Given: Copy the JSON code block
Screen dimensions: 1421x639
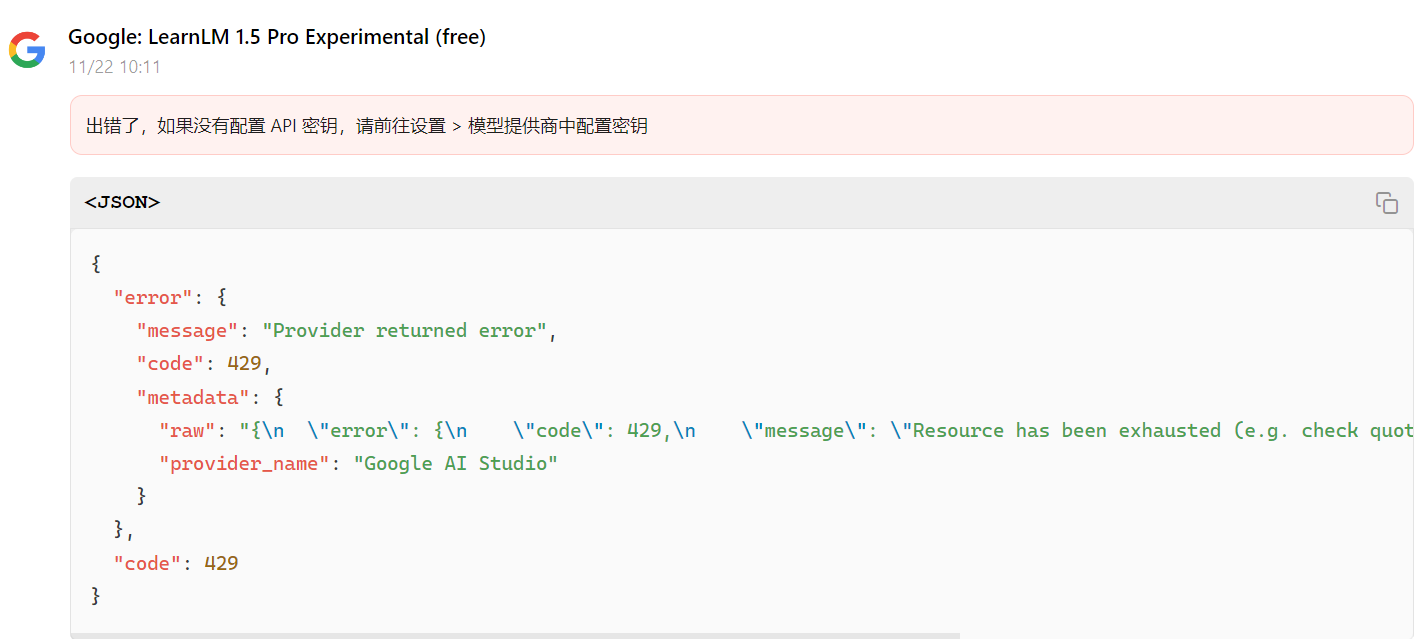Looking at the screenshot, I should (1386, 203).
